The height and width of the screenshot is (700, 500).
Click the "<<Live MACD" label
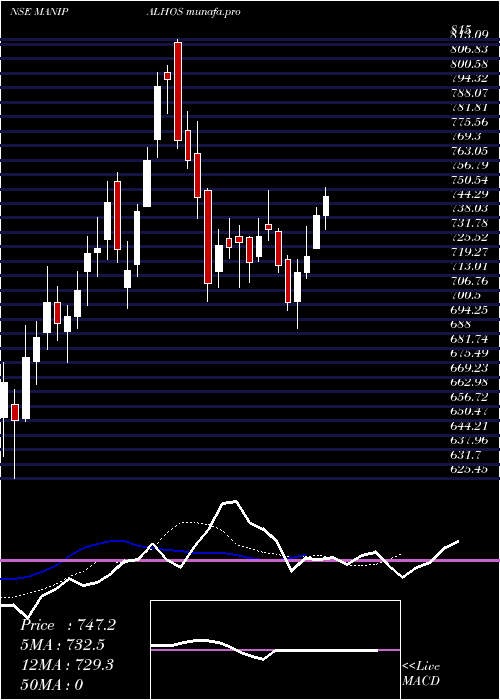(421, 674)
